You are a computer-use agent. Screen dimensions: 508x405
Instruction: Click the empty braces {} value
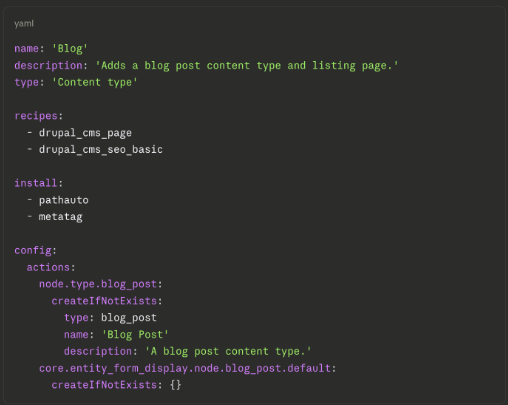176,385
